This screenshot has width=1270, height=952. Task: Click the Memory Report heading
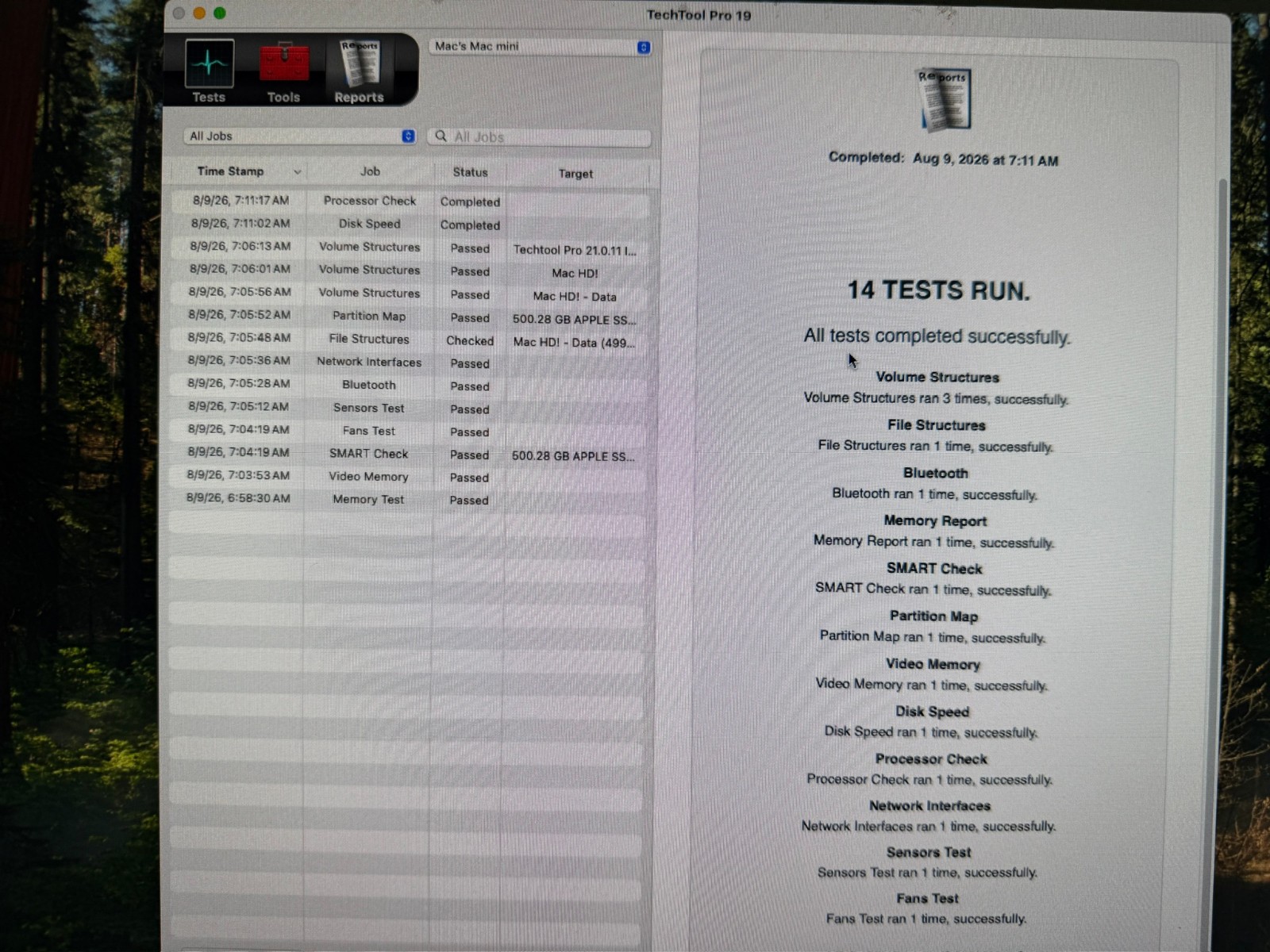(935, 521)
